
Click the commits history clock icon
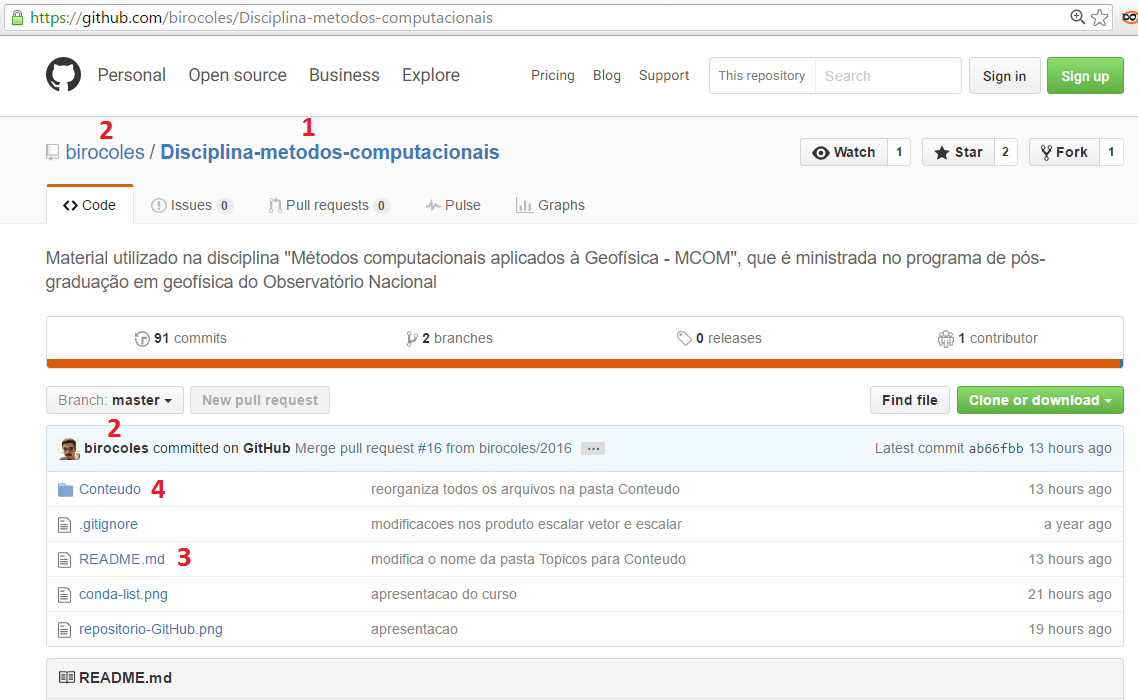click(142, 338)
